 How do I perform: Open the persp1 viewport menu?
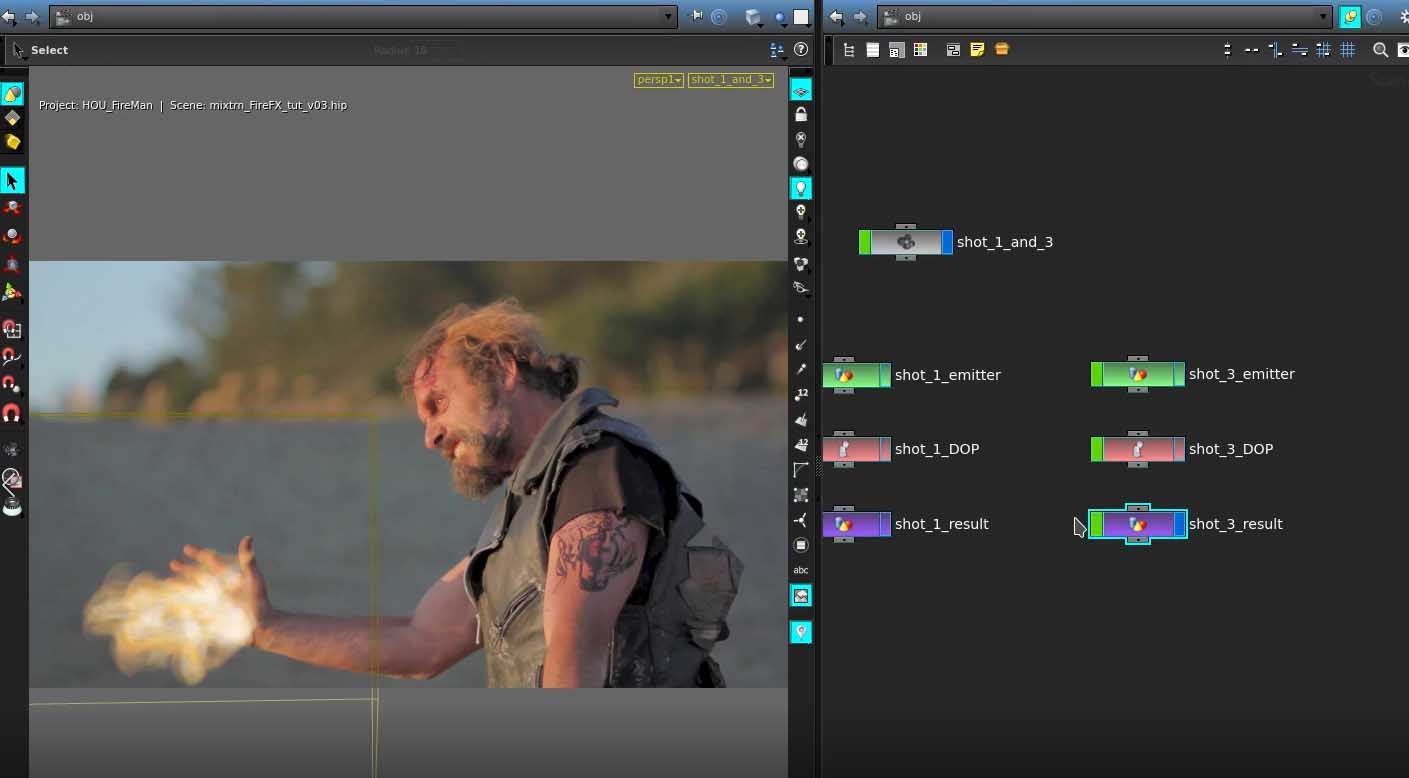(659, 80)
